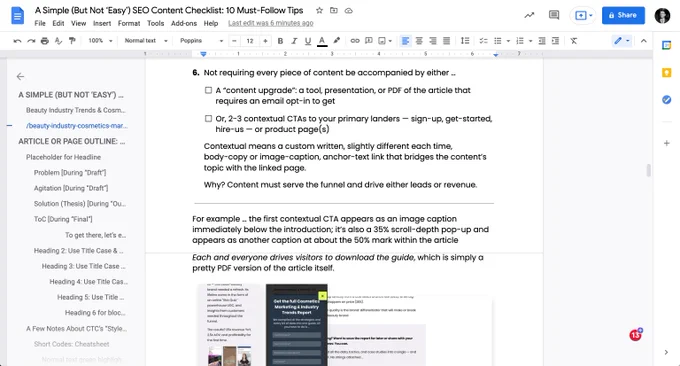Align text right
The image size is (680, 366).
[433, 41]
